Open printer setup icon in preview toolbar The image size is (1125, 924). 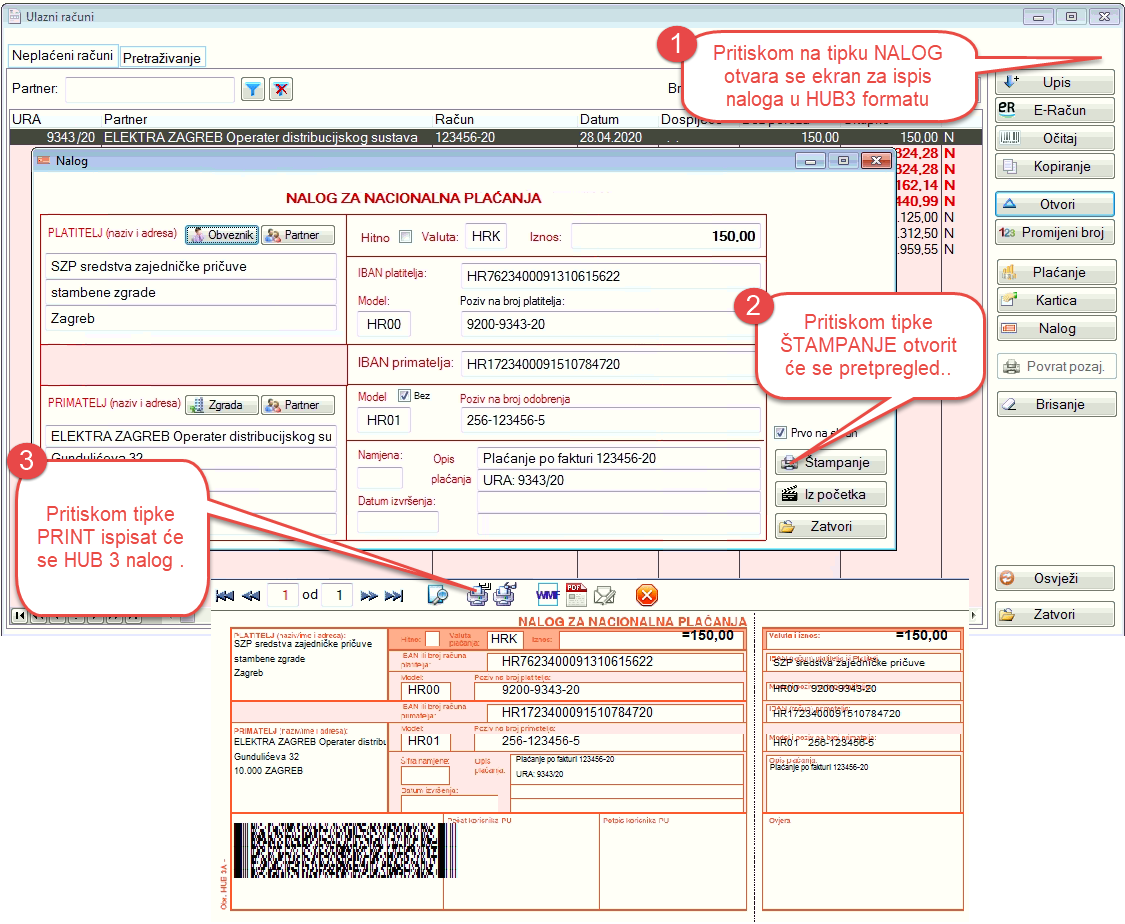(x=505, y=594)
